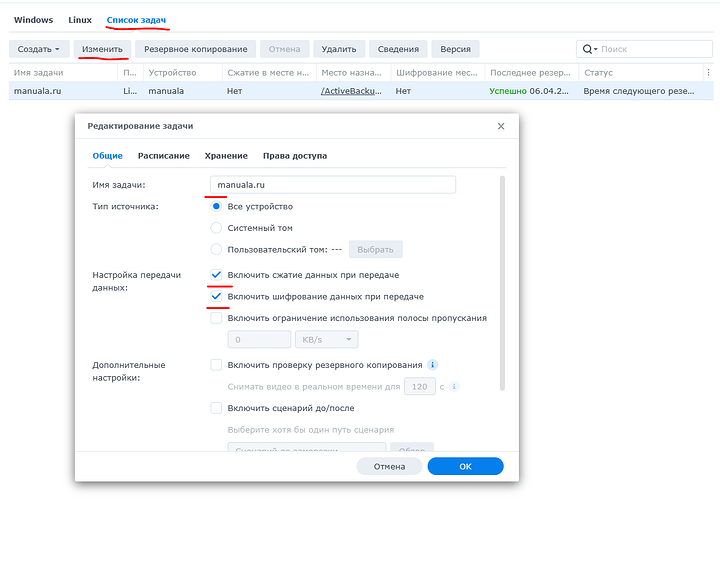720x562 pixels.
Task: Enable проверку резервного копирования checkbox
Action: pos(216,365)
